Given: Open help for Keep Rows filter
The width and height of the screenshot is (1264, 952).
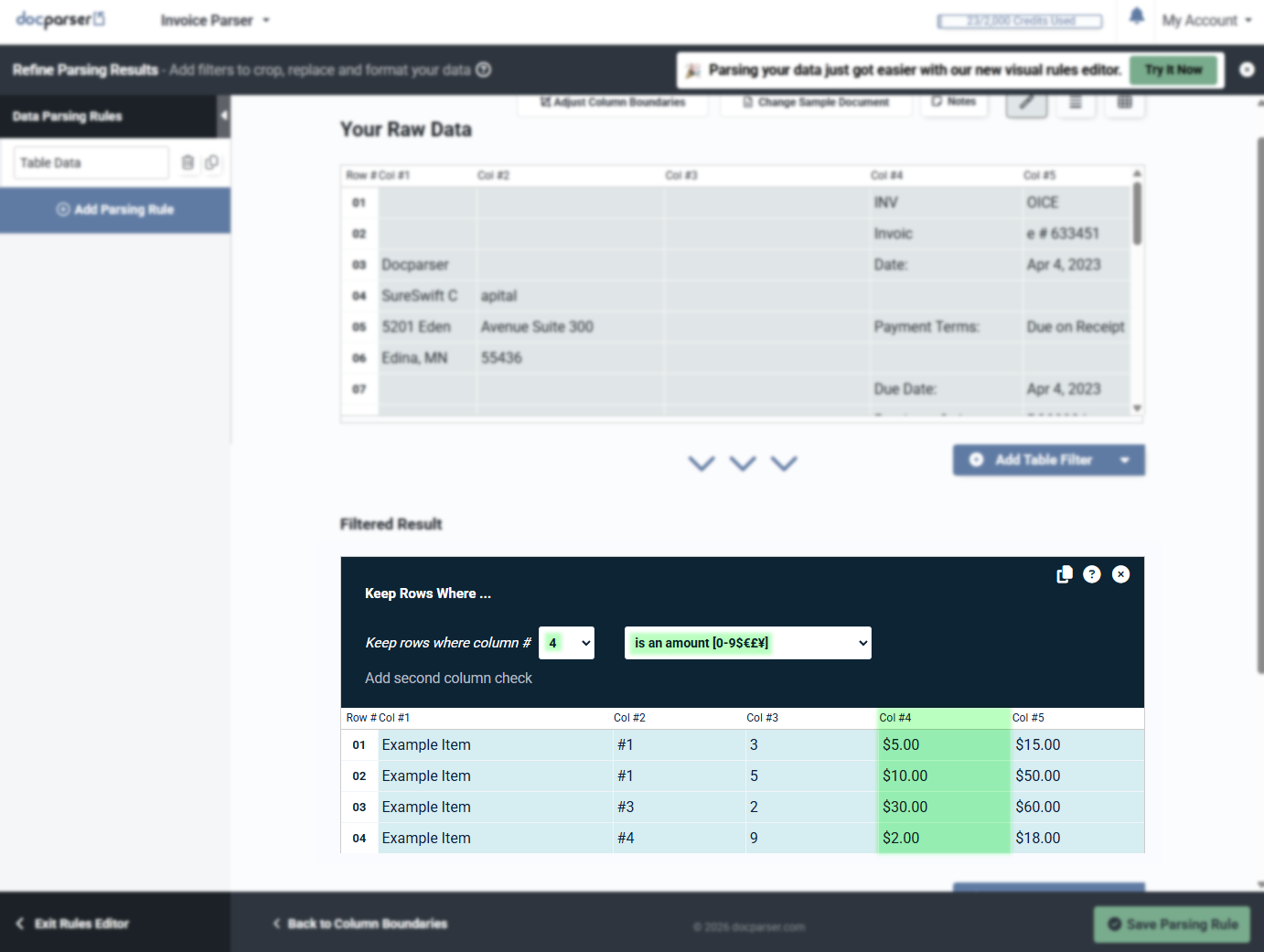Looking at the screenshot, I should 1092,574.
